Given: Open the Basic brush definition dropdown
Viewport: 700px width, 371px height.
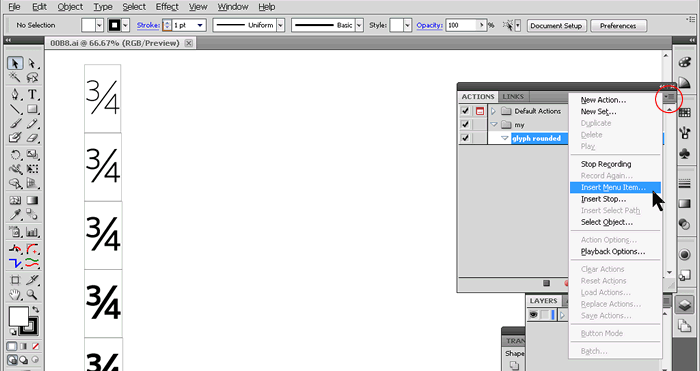Looking at the screenshot, I should (x=359, y=25).
